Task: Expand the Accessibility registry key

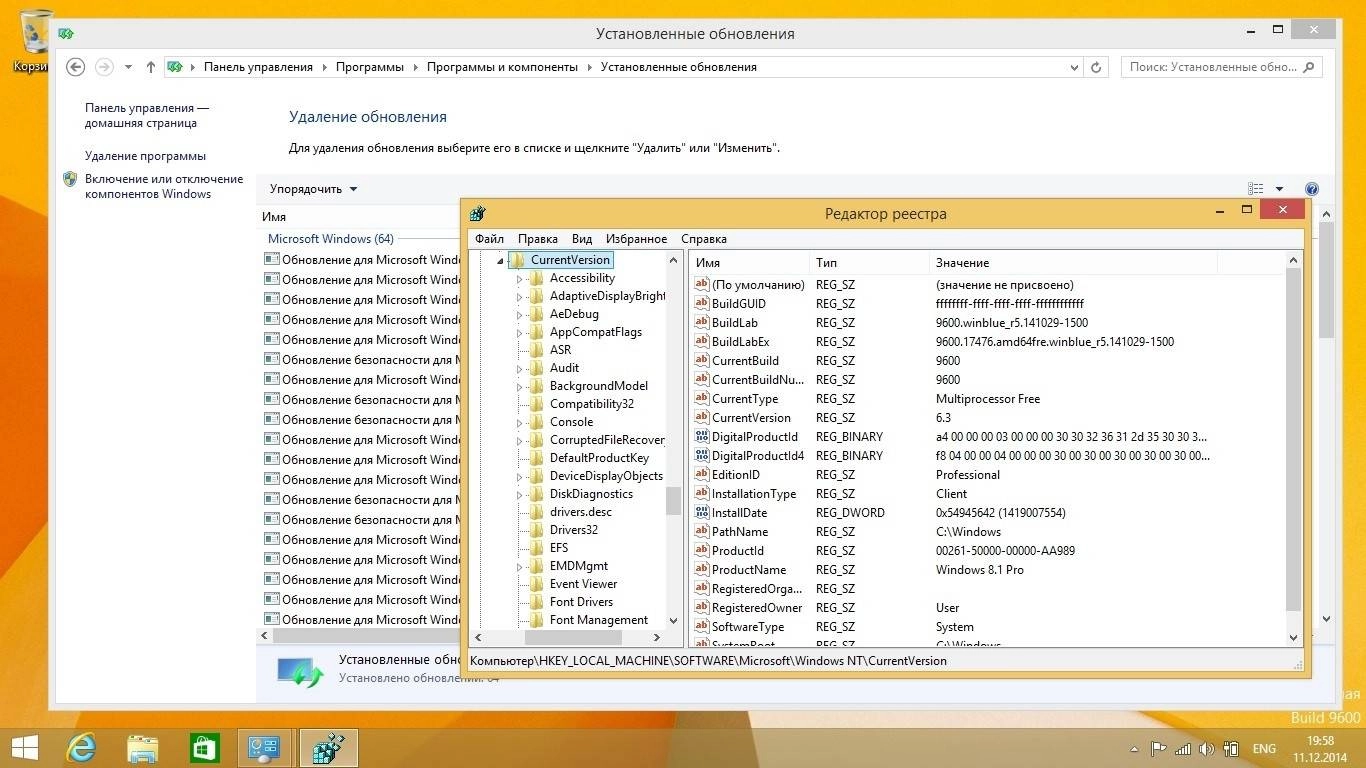Action: (x=520, y=278)
